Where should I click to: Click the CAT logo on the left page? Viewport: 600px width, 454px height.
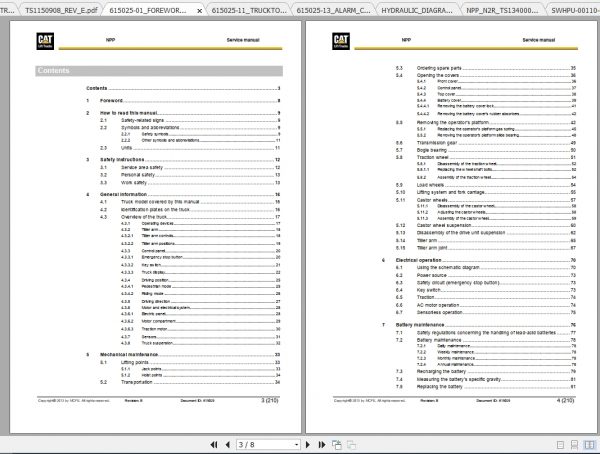pyautogui.click(x=45, y=41)
